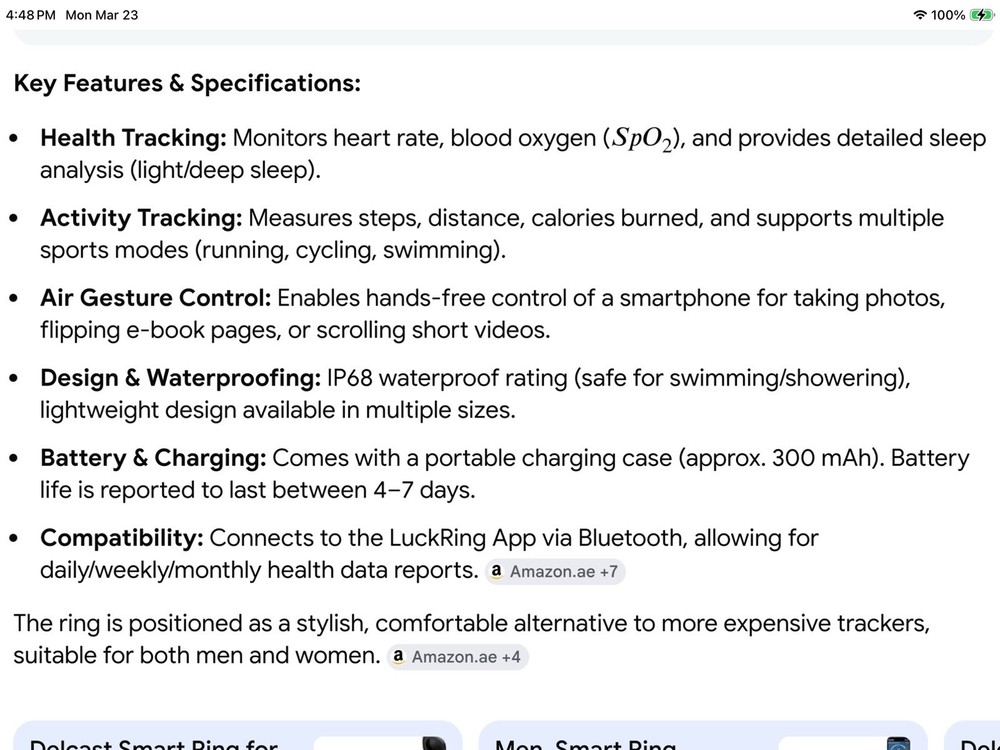The height and width of the screenshot is (750, 1000).
Task: Click the Design & Waterproofing bullet label
Action: [180, 378]
